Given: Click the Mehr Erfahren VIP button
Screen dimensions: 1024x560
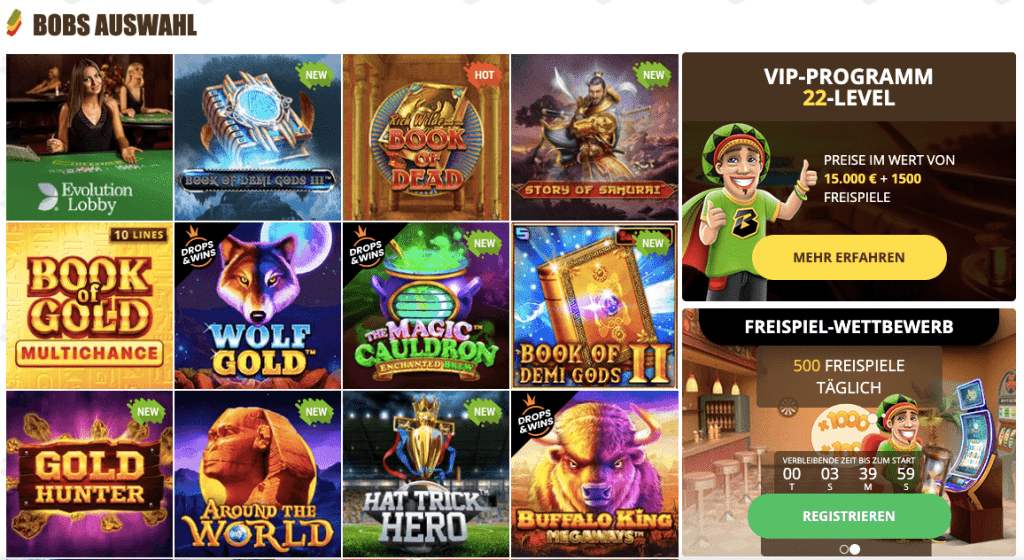Looking at the screenshot, I should (849, 257).
